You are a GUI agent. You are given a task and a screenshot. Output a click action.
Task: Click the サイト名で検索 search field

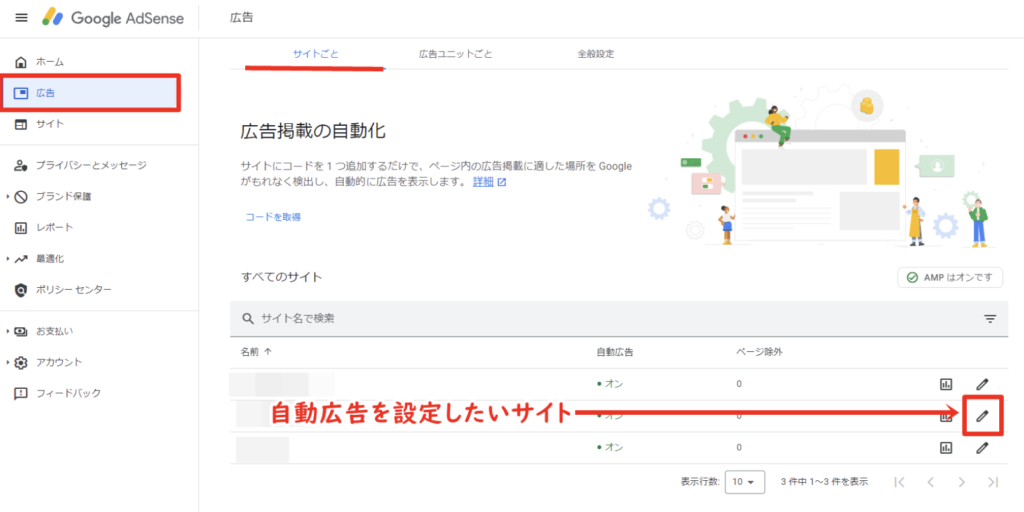click(600, 319)
